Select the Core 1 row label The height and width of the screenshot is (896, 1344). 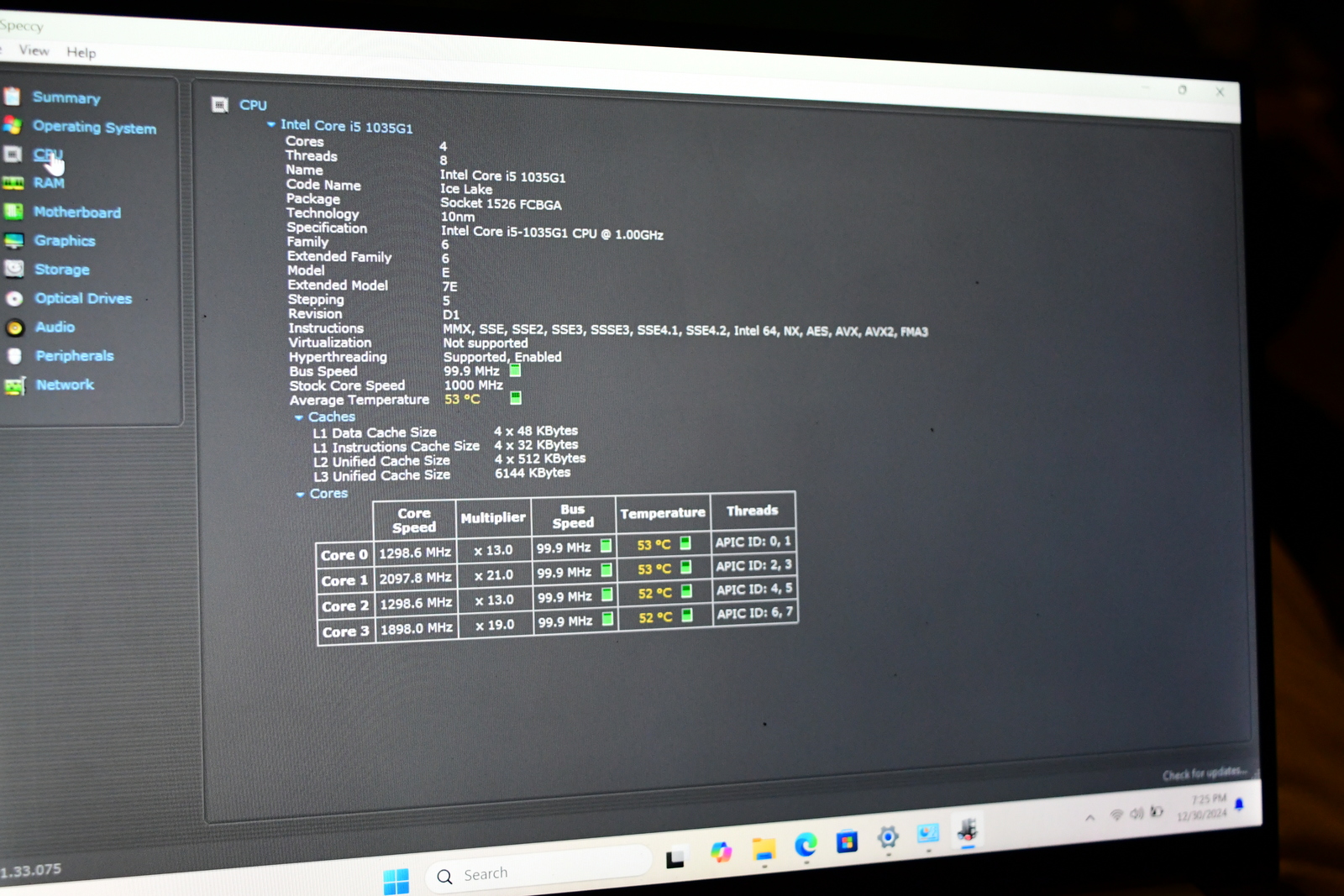pos(344,580)
